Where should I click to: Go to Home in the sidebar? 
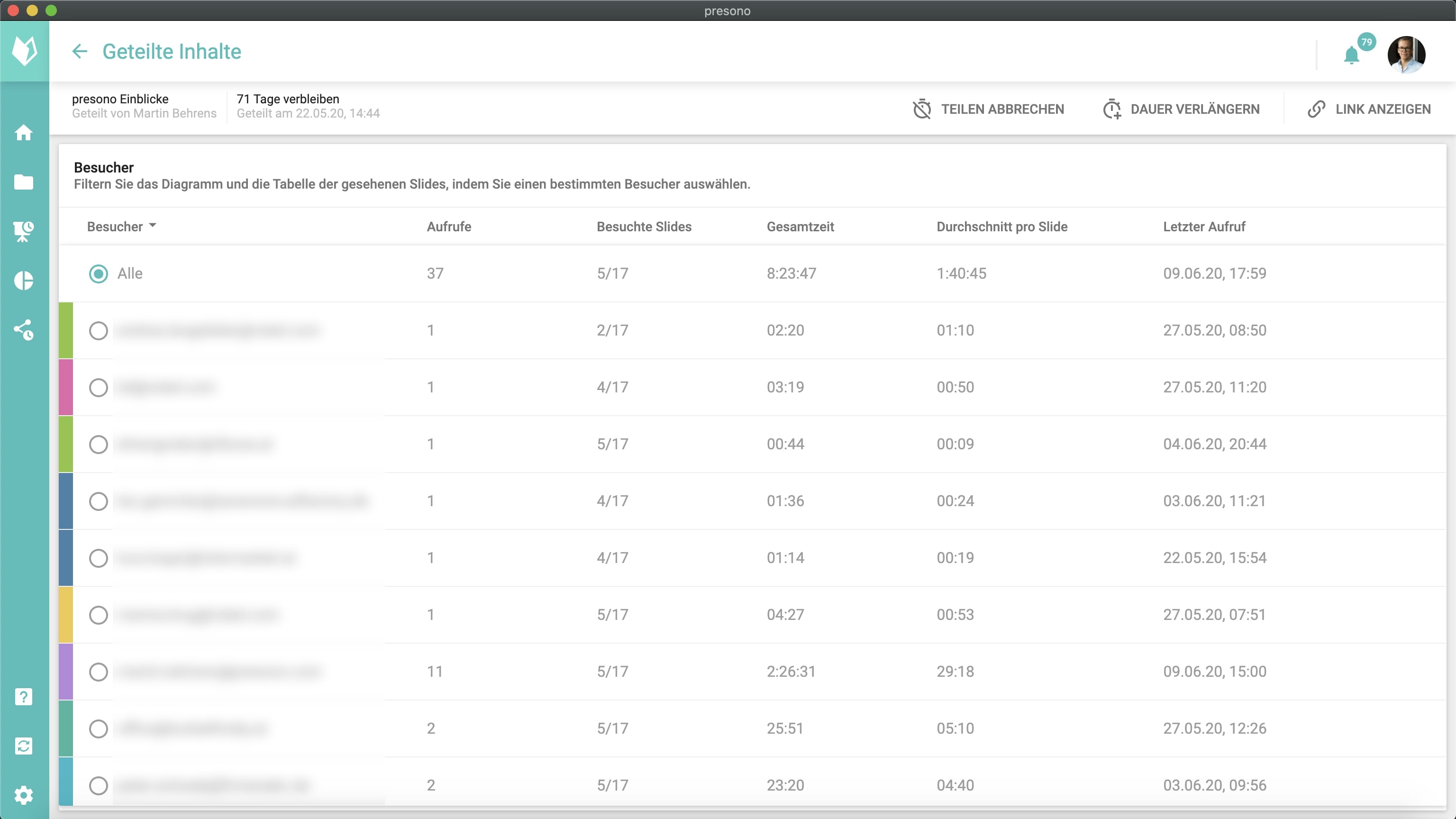pyautogui.click(x=24, y=133)
